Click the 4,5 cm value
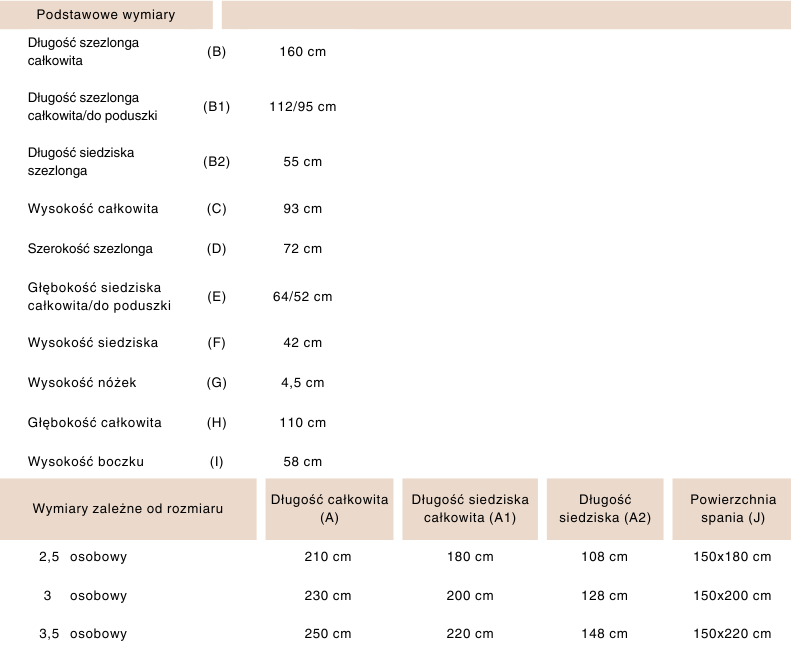791x649 pixels. [x=302, y=382]
